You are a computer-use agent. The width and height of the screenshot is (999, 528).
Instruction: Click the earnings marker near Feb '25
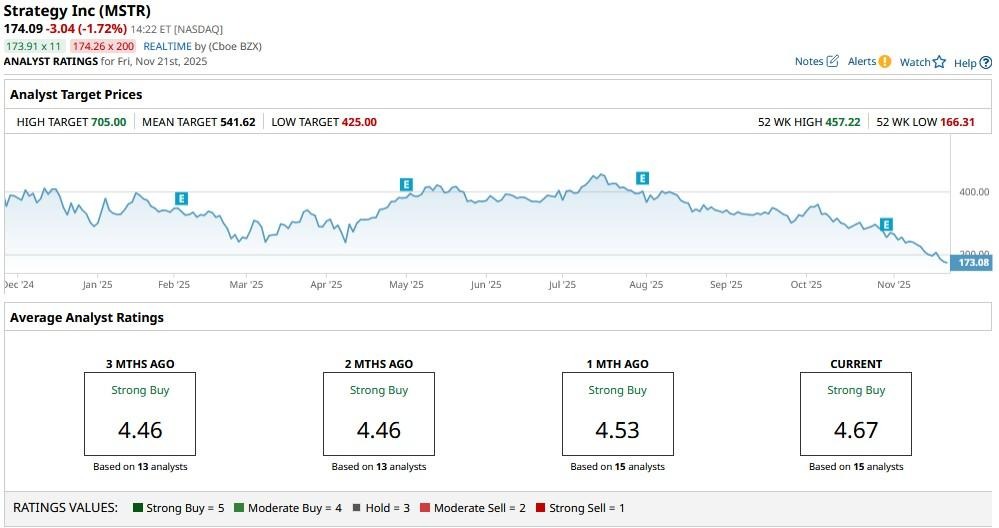click(x=182, y=199)
